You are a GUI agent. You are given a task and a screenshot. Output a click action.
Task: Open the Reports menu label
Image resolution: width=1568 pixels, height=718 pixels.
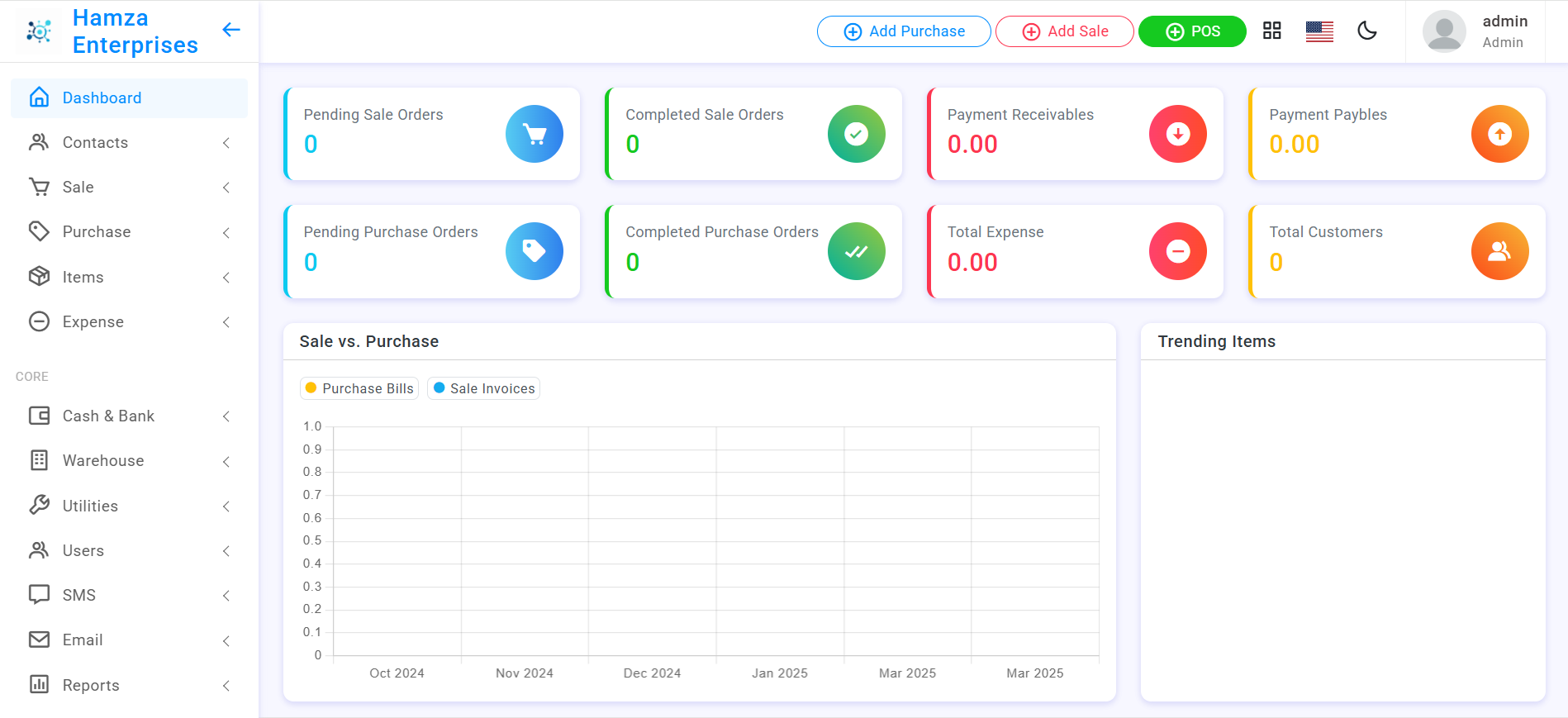click(91, 685)
